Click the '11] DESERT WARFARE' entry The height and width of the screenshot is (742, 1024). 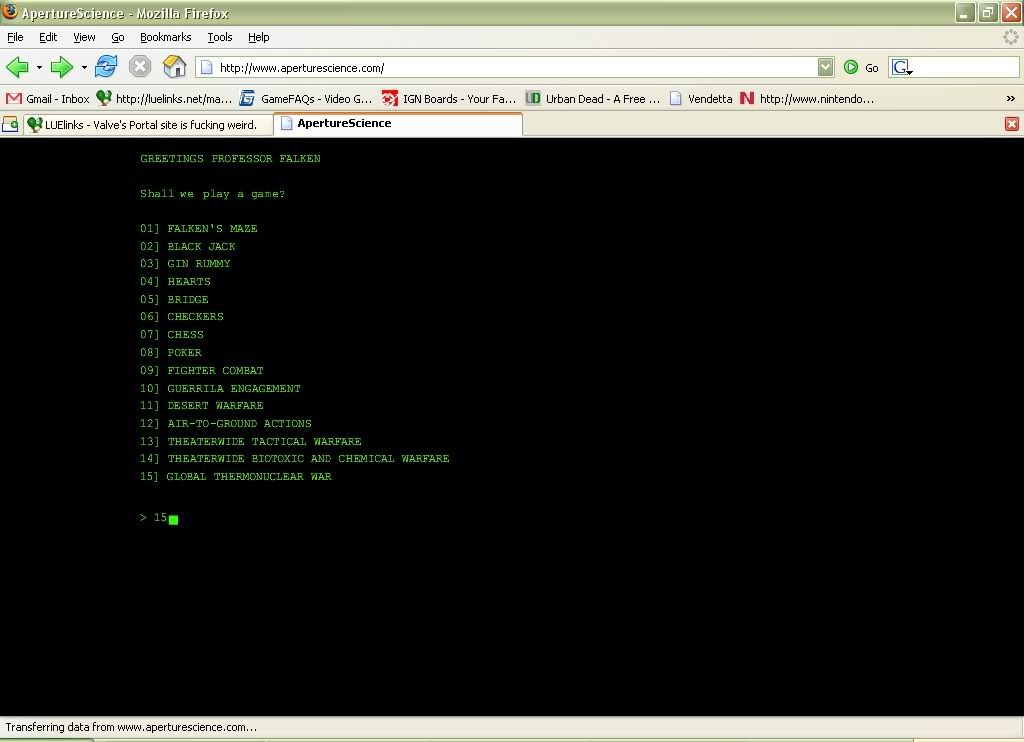202,406
